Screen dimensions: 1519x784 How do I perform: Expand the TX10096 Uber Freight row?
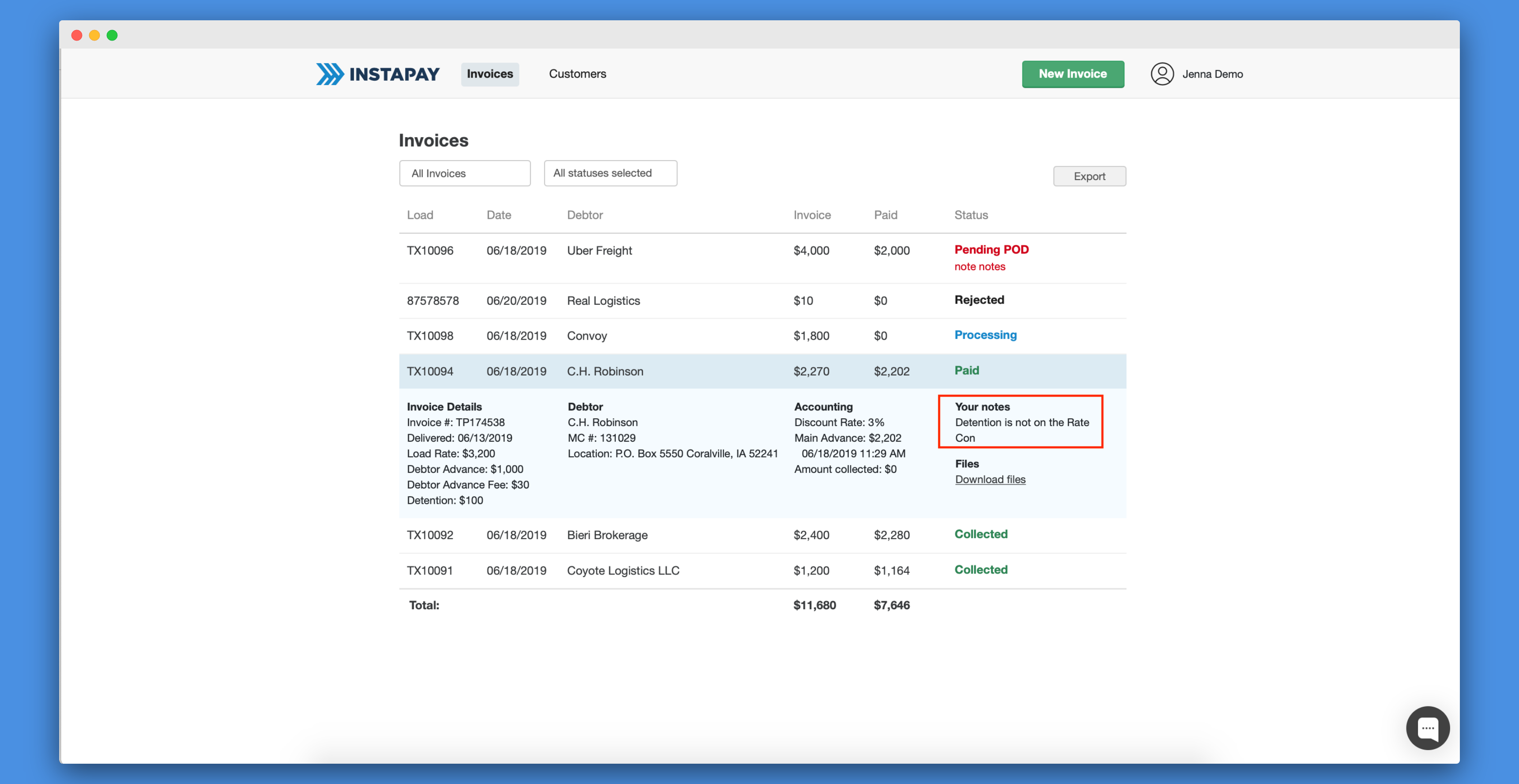pyautogui.click(x=763, y=258)
